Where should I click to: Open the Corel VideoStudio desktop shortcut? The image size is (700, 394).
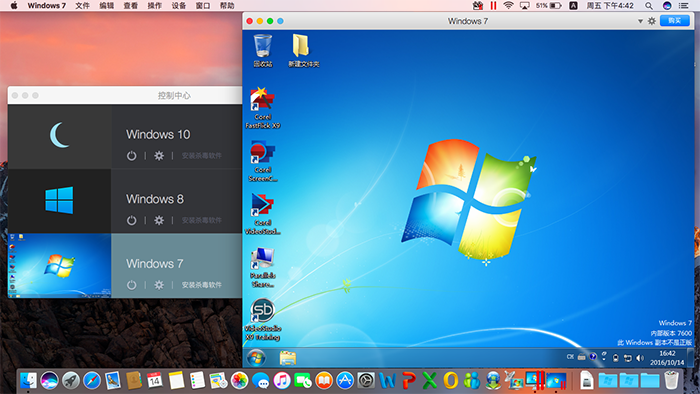[262, 214]
